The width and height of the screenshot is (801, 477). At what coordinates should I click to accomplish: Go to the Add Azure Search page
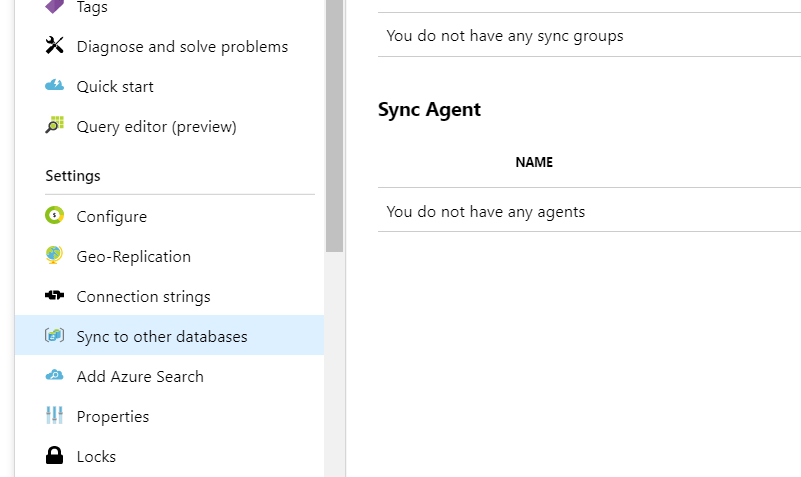[169, 376]
